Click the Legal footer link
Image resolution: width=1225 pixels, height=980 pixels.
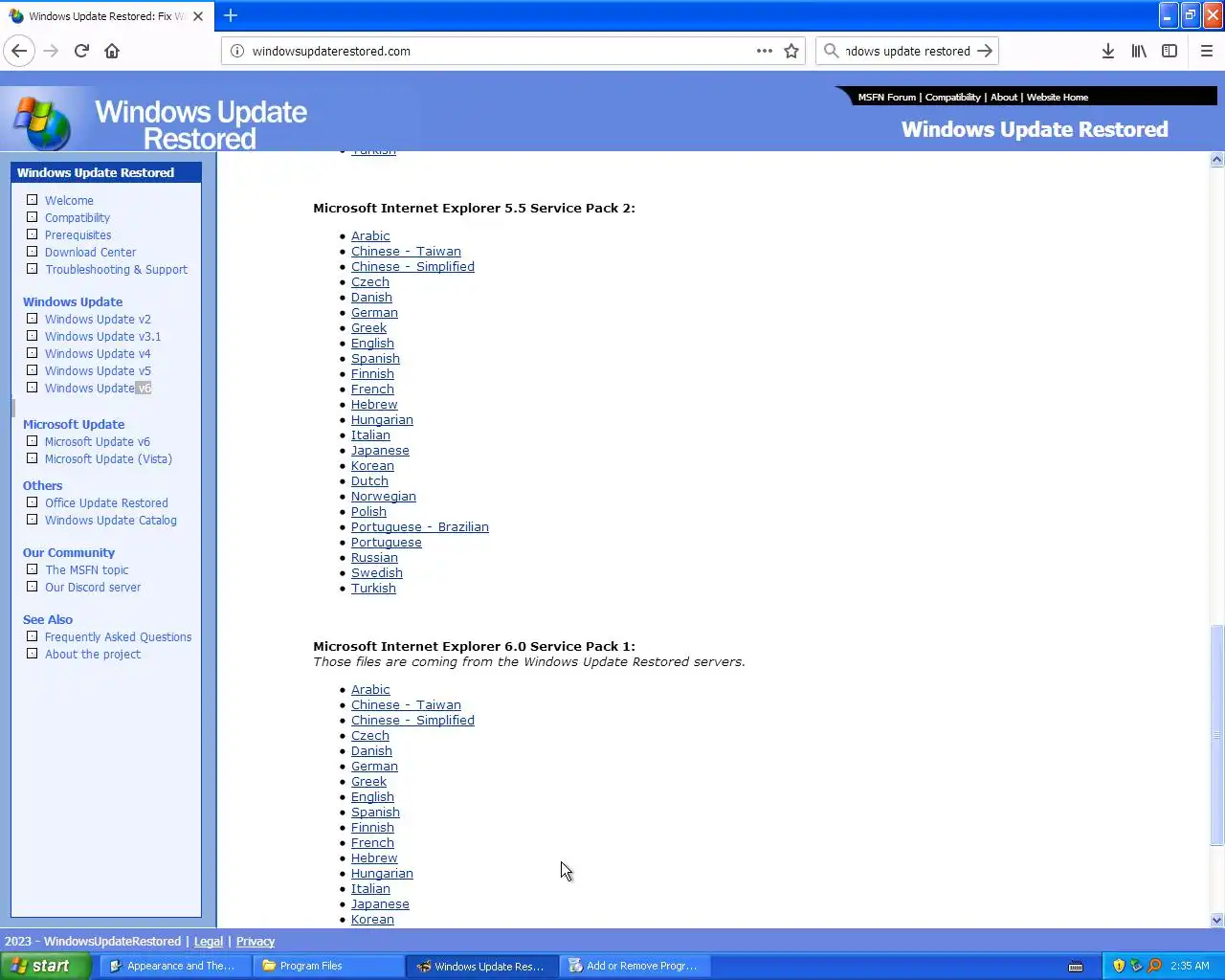pyautogui.click(x=209, y=941)
